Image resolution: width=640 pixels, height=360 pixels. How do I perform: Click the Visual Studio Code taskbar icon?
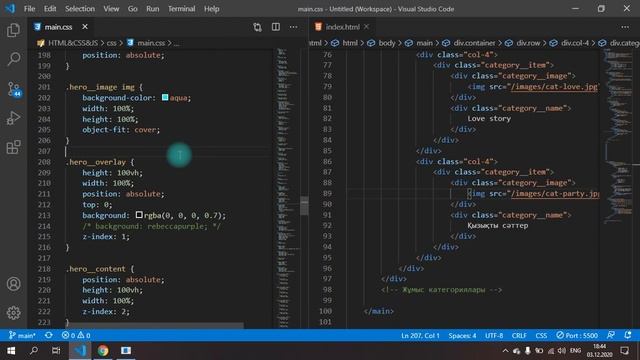coord(80,351)
